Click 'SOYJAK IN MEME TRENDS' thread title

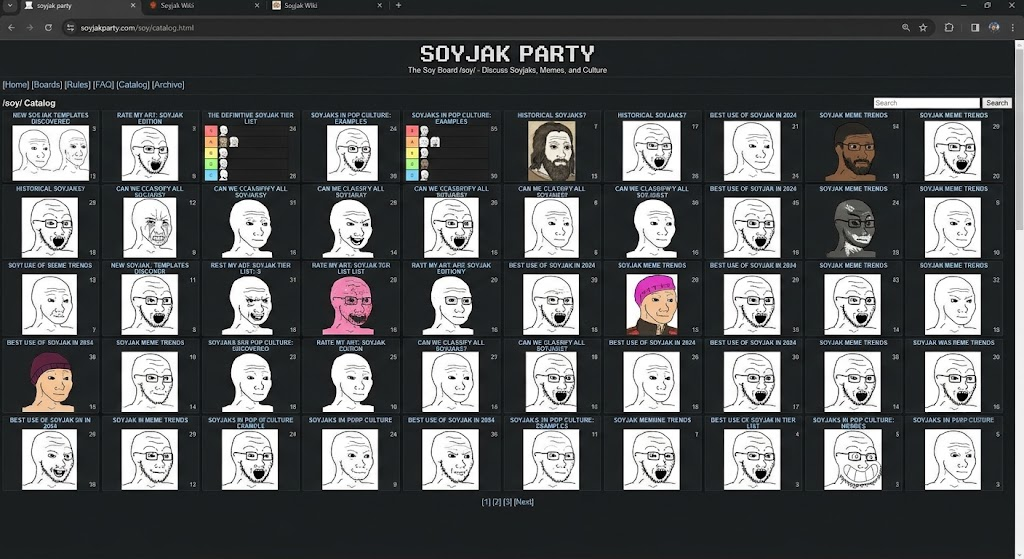(x=150, y=421)
